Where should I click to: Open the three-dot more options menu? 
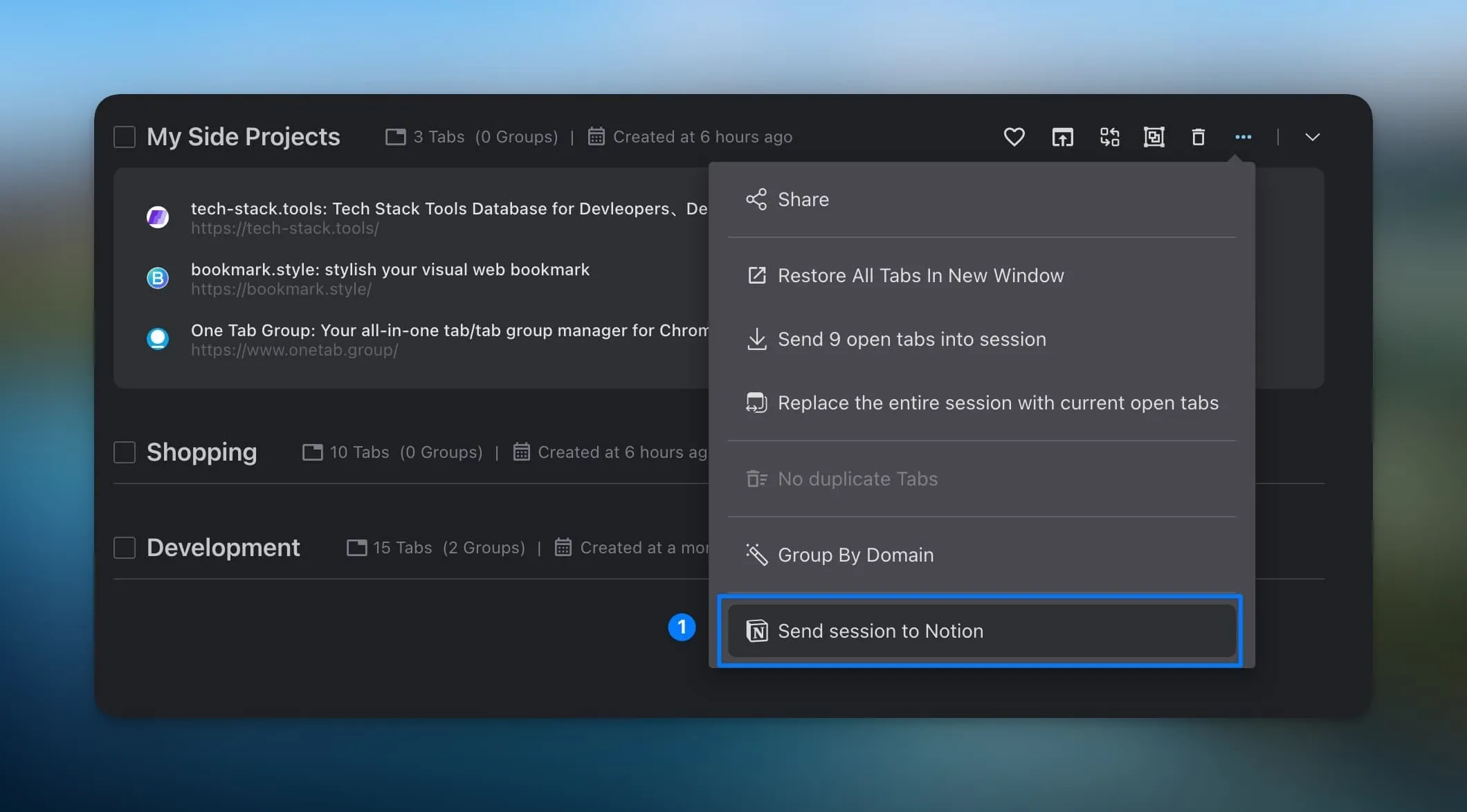[1243, 136]
